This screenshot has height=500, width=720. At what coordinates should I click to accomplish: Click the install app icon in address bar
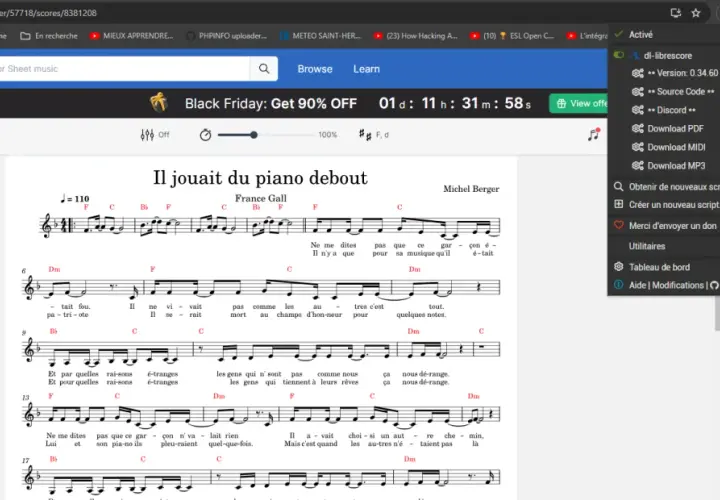(x=675, y=13)
